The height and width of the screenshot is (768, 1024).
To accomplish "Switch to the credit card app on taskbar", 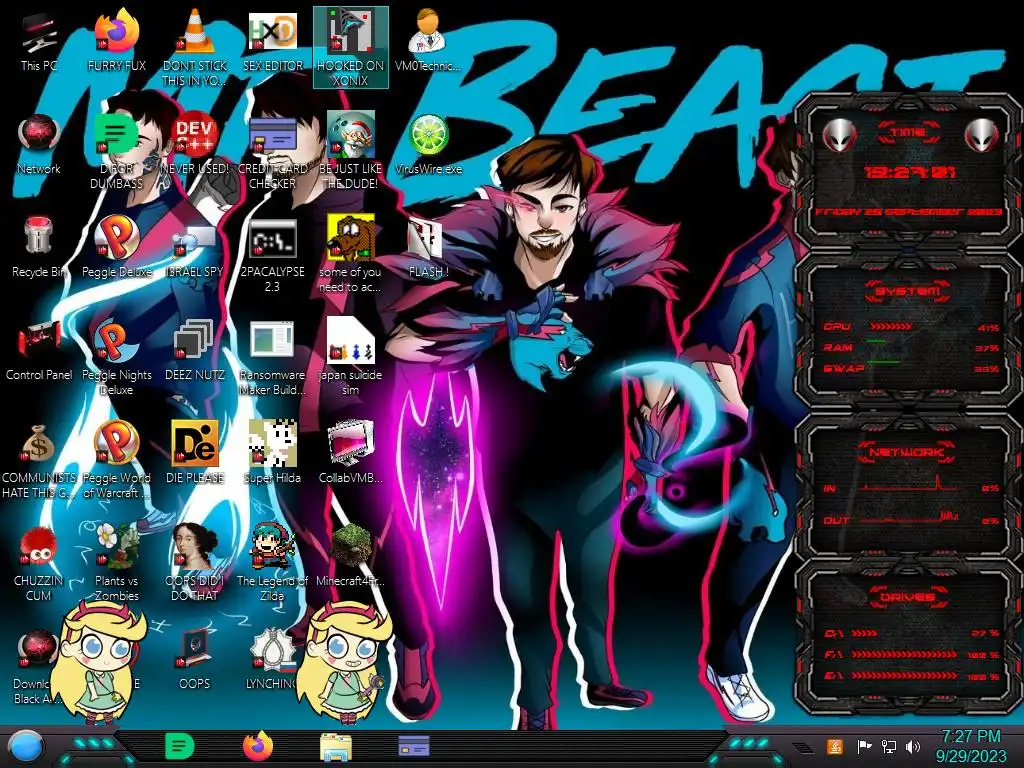I will click(x=414, y=746).
